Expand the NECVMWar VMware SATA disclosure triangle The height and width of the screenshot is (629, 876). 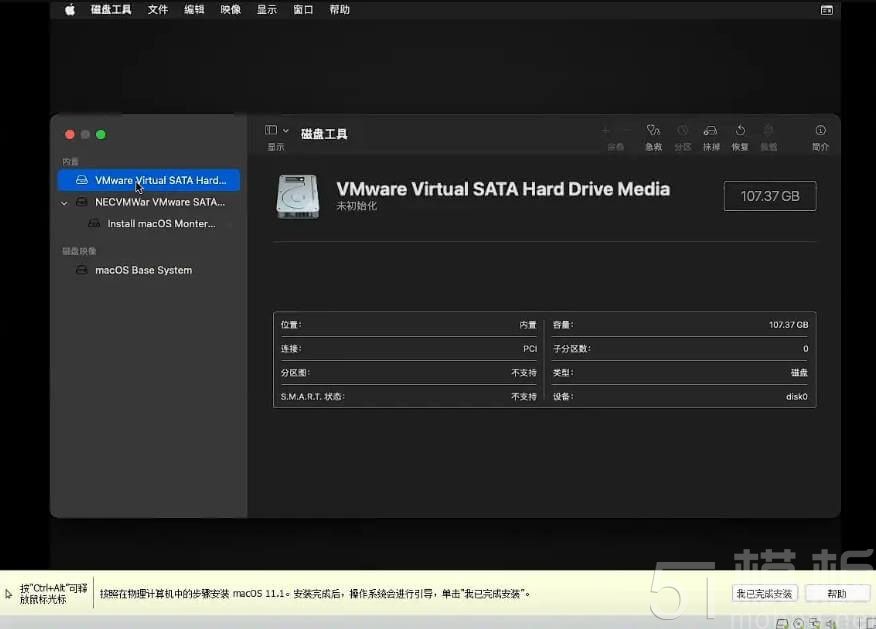[63, 202]
